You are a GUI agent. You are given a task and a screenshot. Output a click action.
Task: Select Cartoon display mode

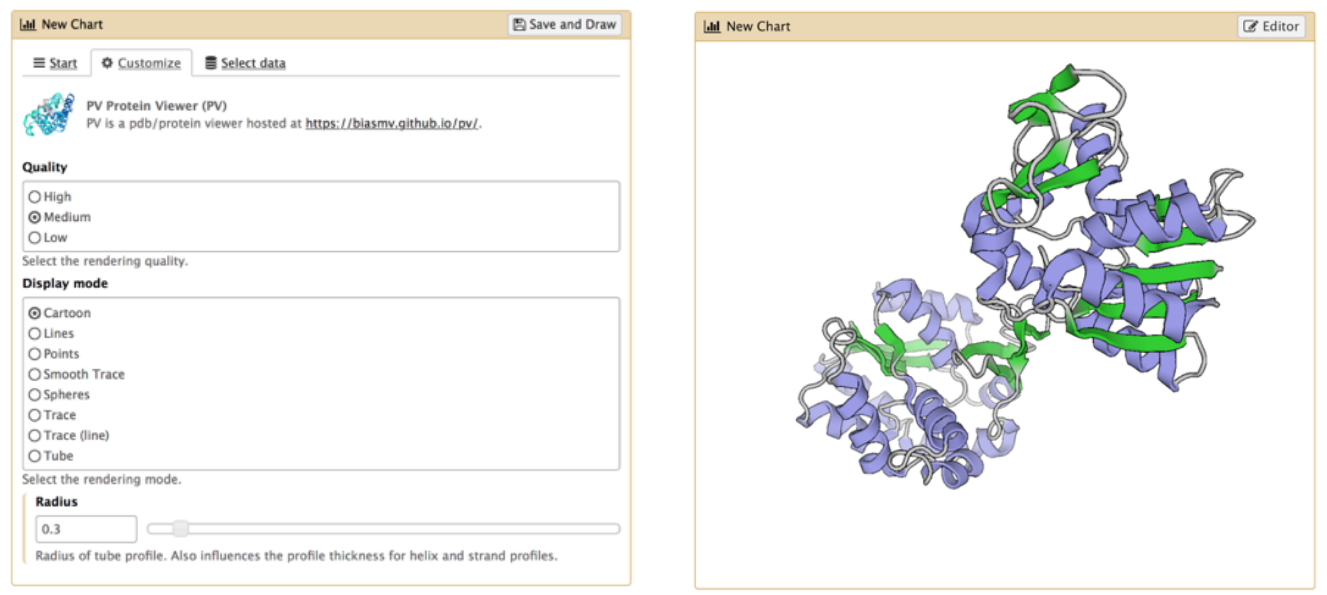coord(35,313)
